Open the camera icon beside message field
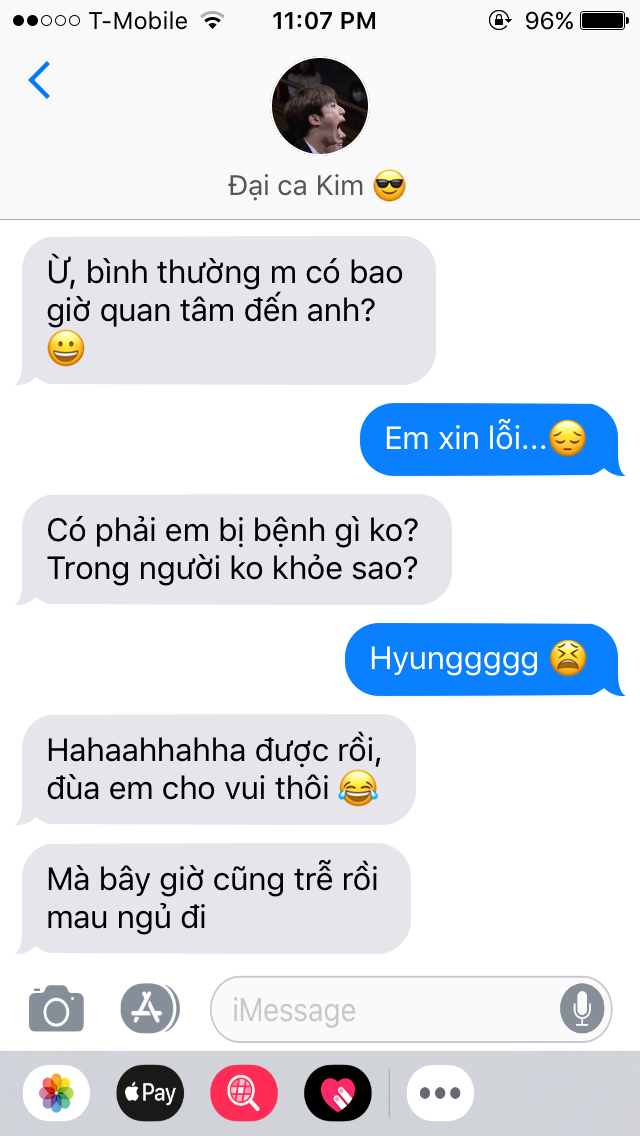The image size is (640, 1136). [x=57, y=1008]
